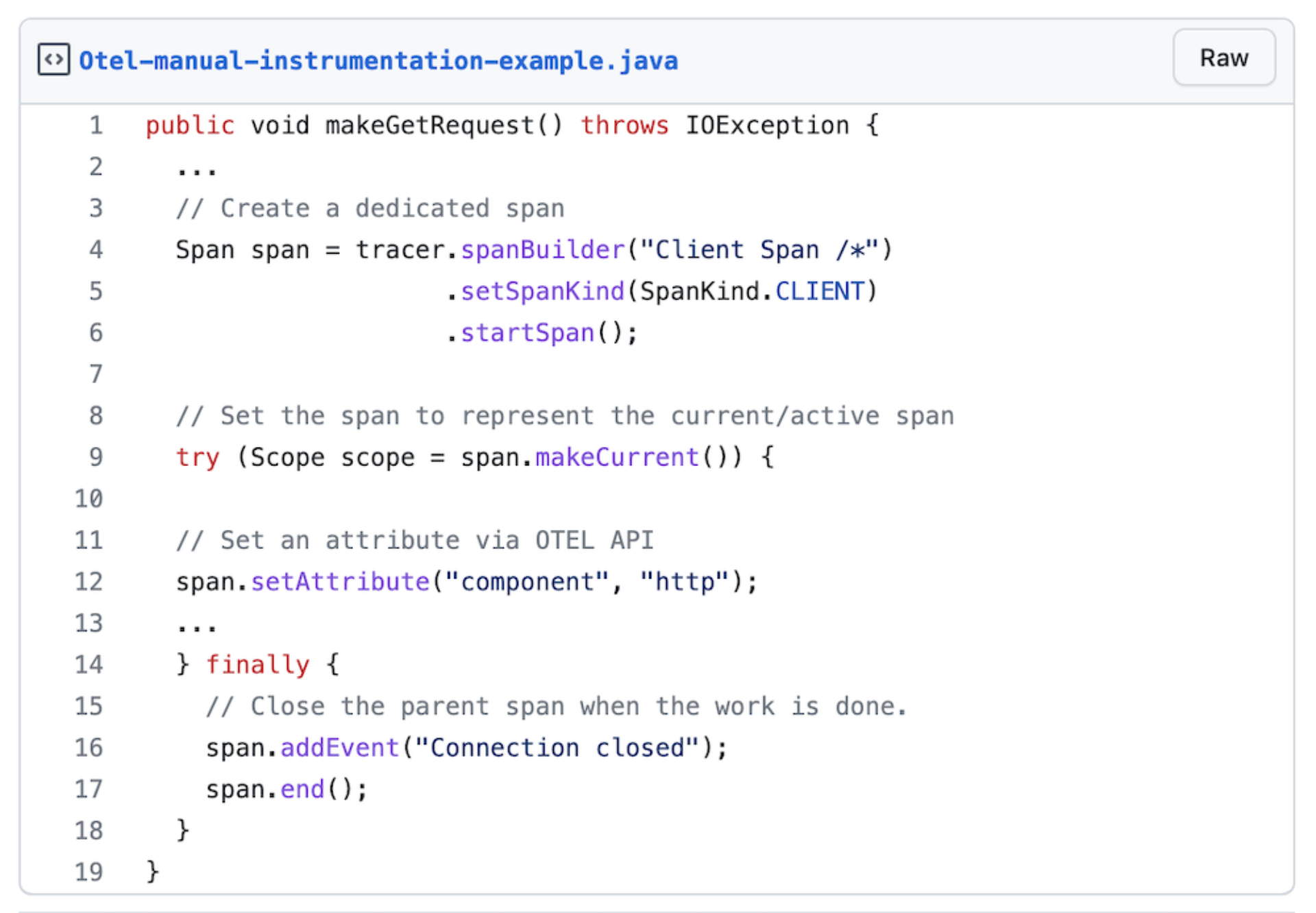Screen dimensions: 1316x913
Task: Select line number 19
Action: click(89, 872)
